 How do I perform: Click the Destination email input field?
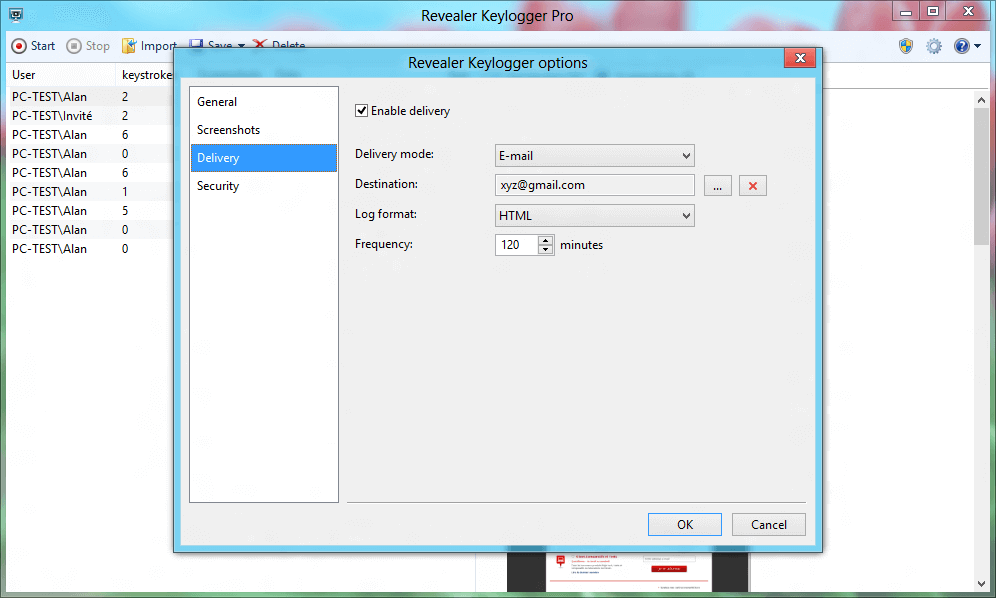[594, 185]
